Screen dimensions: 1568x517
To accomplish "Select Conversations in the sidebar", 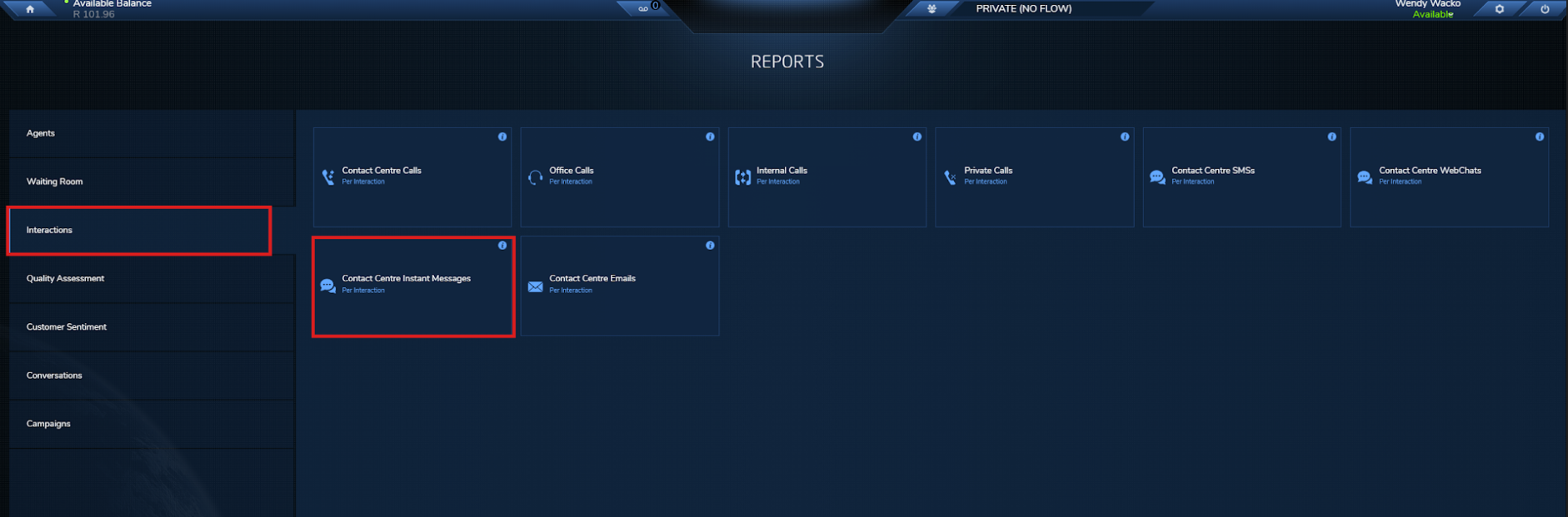I will coord(152,375).
